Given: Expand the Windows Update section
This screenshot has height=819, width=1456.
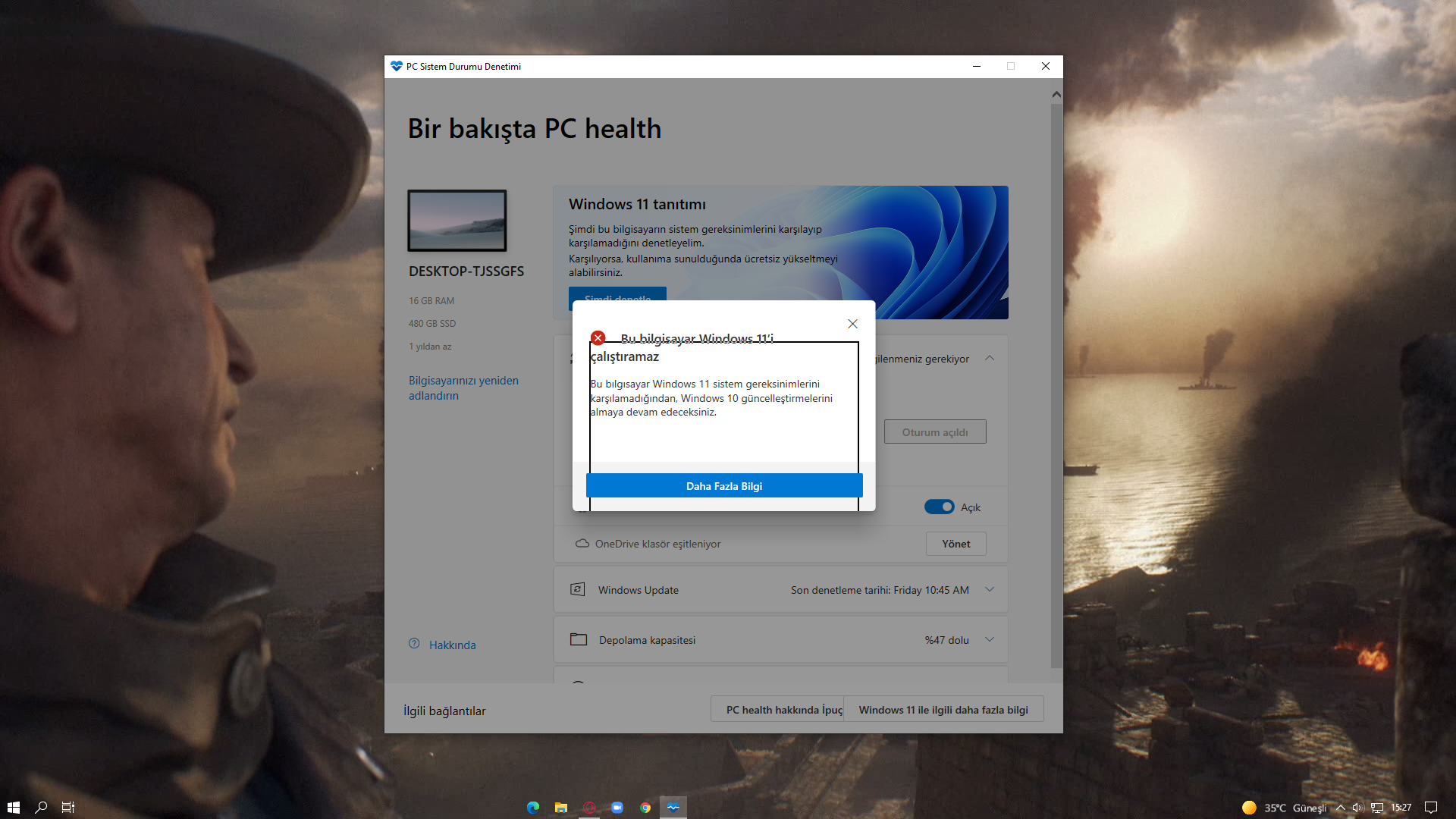Looking at the screenshot, I should (989, 590).
